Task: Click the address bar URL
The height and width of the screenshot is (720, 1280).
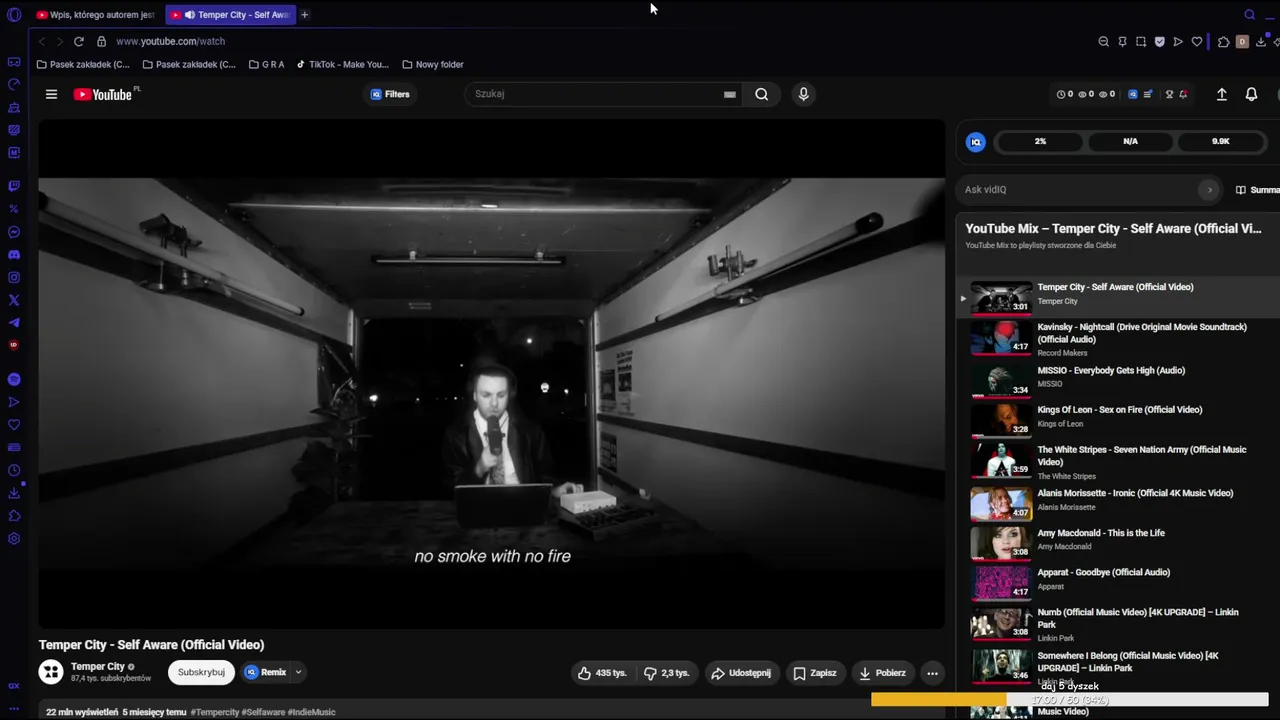Action: point(171,42)
